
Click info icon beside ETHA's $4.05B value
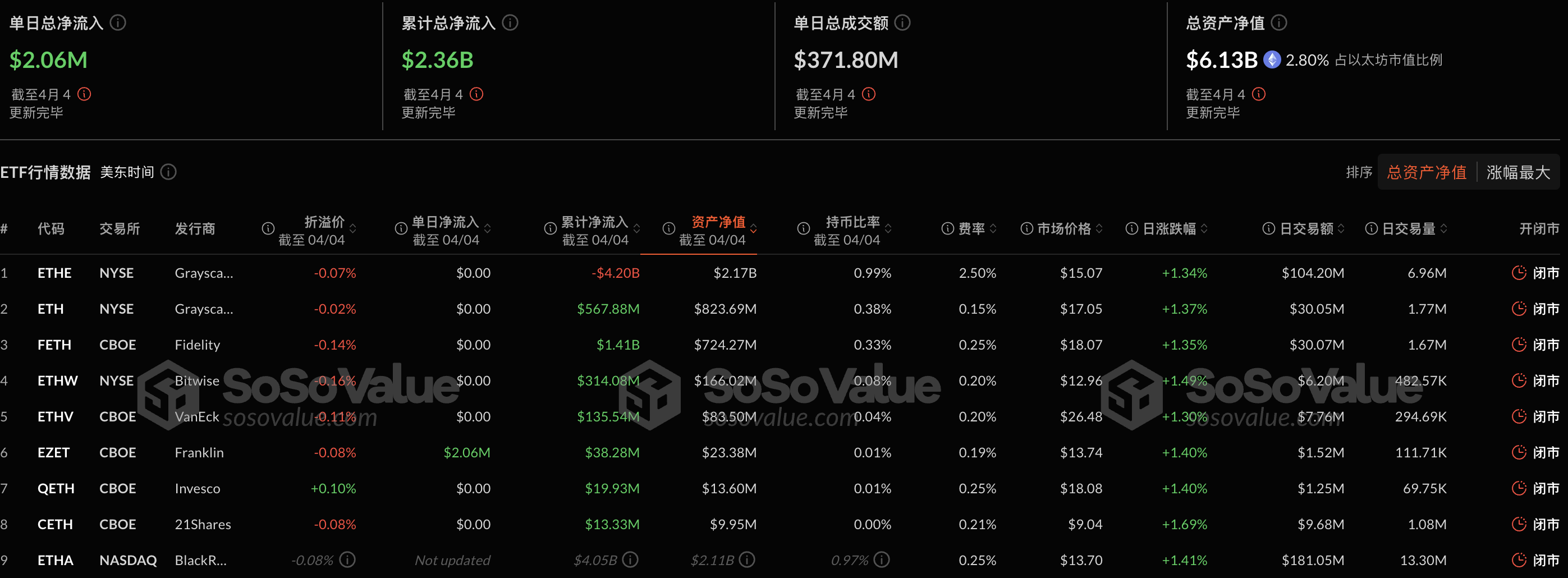coord(631,559)
